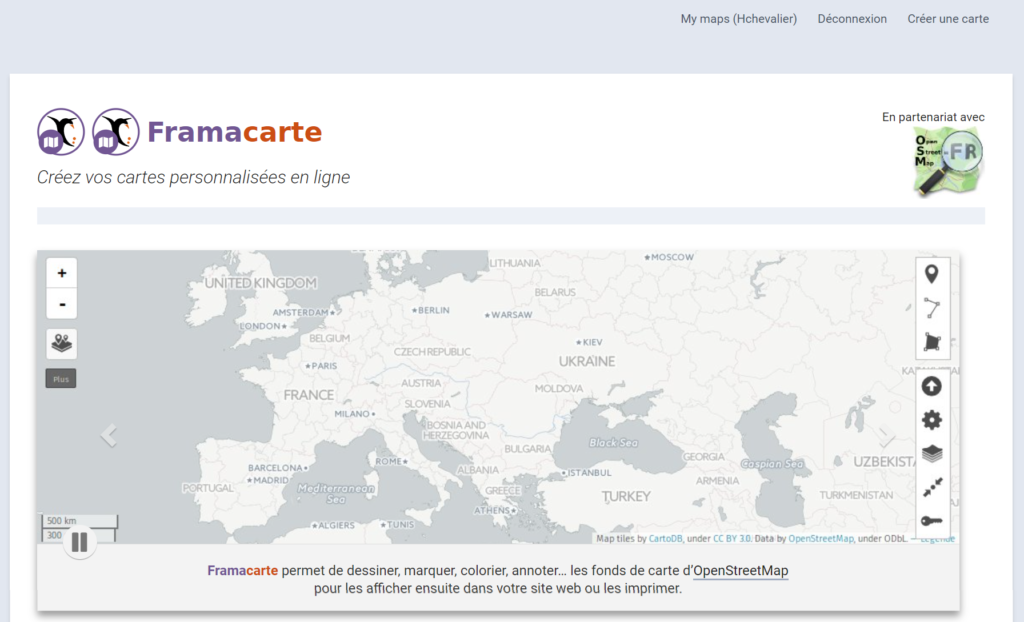Screen dimensions: 1024x622
Task: Click the tagline Créez vos cartes personnalisées en ligne
Action: tap(193, 177)
